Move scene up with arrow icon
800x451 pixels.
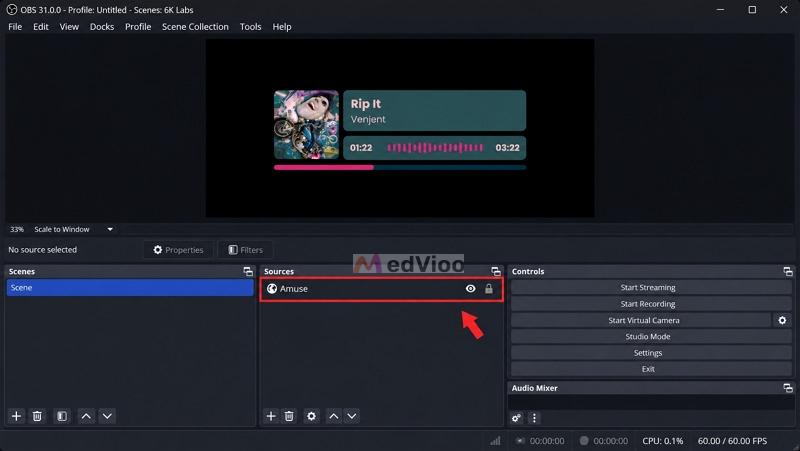pos(86,416)
